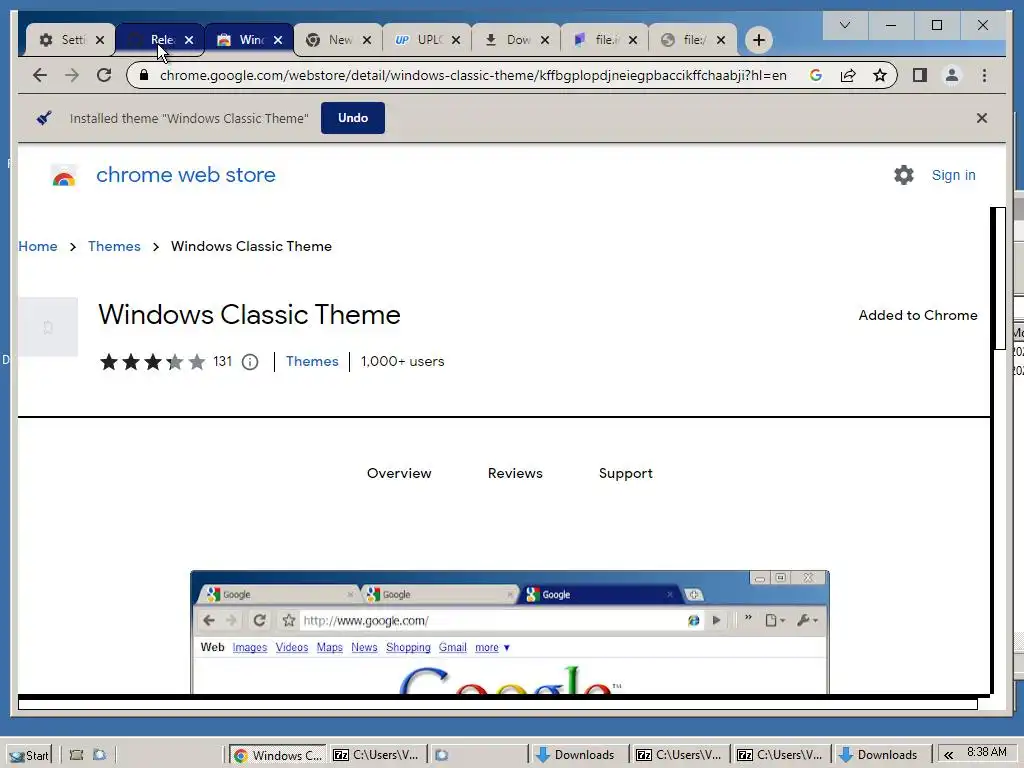Viewport: 1024px width, 768px height.
Task: Expand hidden tray icons chevron
Action: [x=948, y=755]
